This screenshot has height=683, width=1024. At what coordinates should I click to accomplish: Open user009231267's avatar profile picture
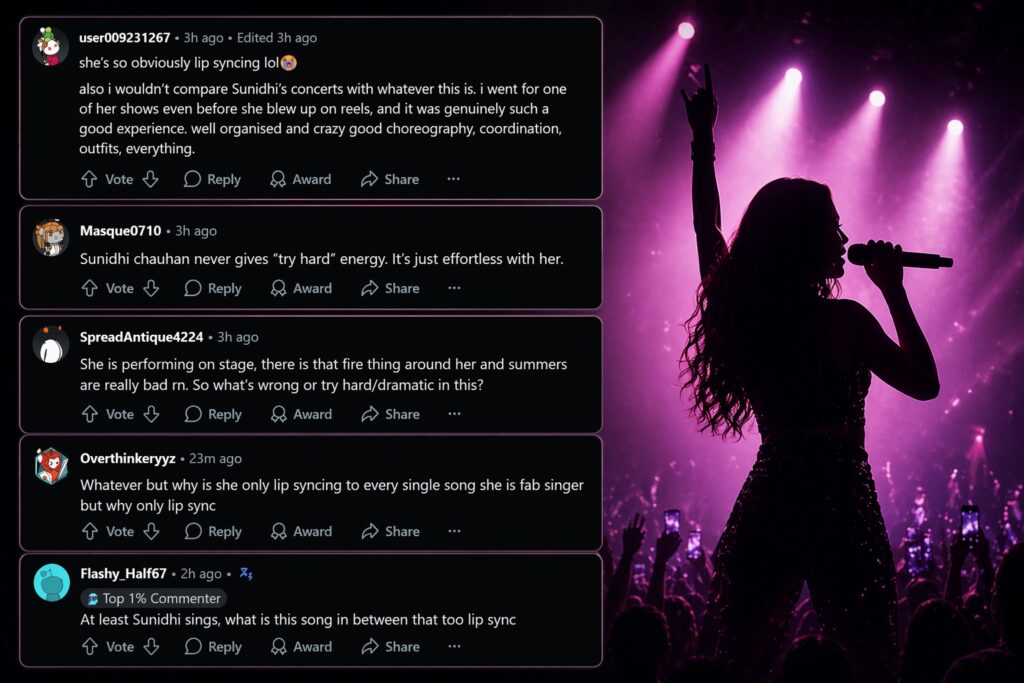(50, 47)
